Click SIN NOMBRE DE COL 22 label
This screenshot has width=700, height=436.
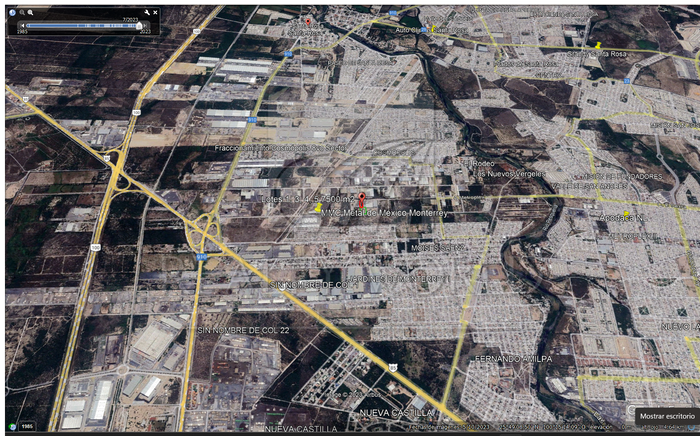pos(243,330)
